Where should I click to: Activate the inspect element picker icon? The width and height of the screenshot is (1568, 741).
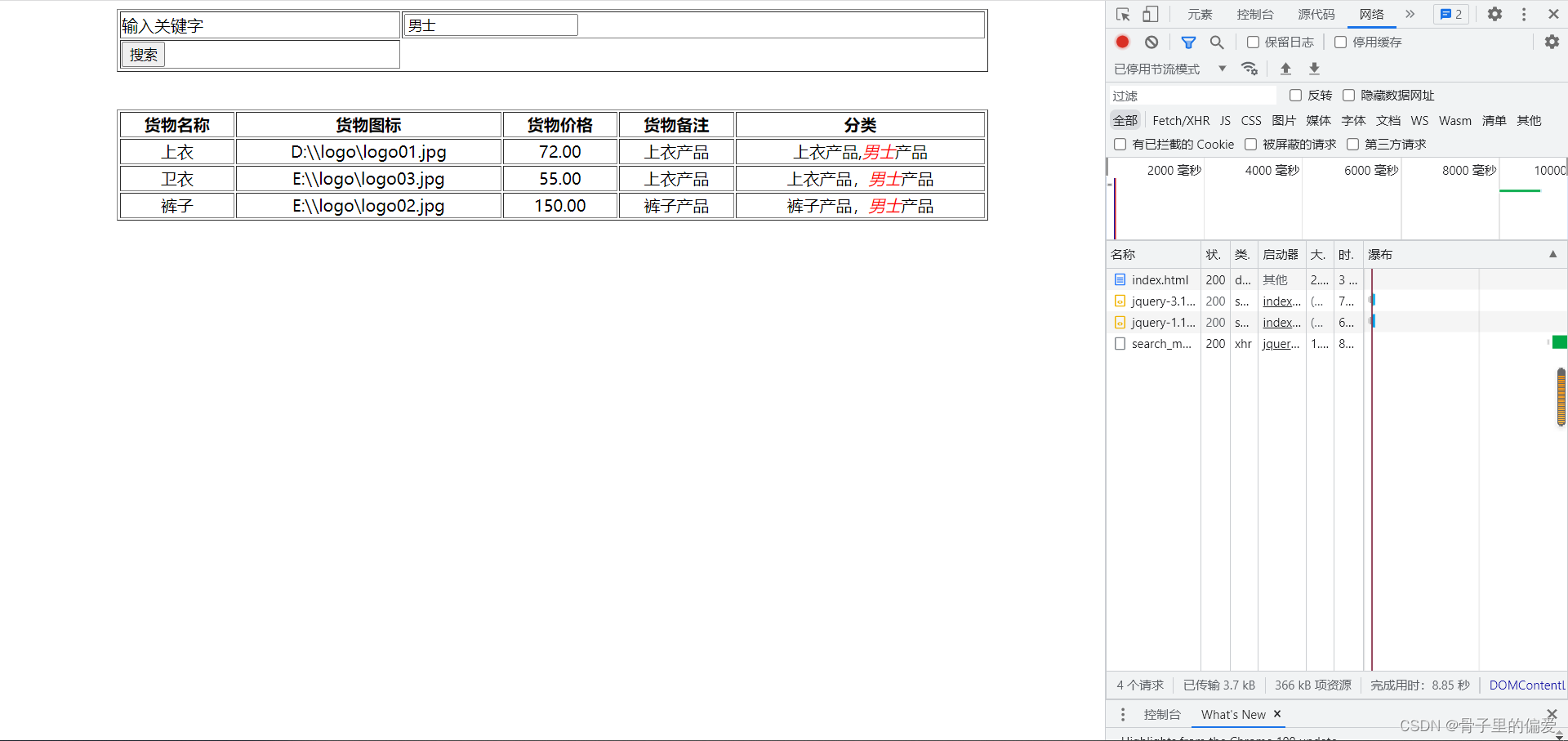[x=1123, y=14]
